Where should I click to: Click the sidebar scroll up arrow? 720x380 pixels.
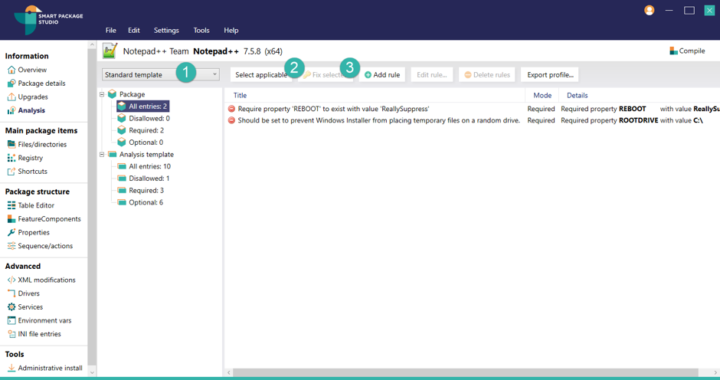[x=92, y=45]
